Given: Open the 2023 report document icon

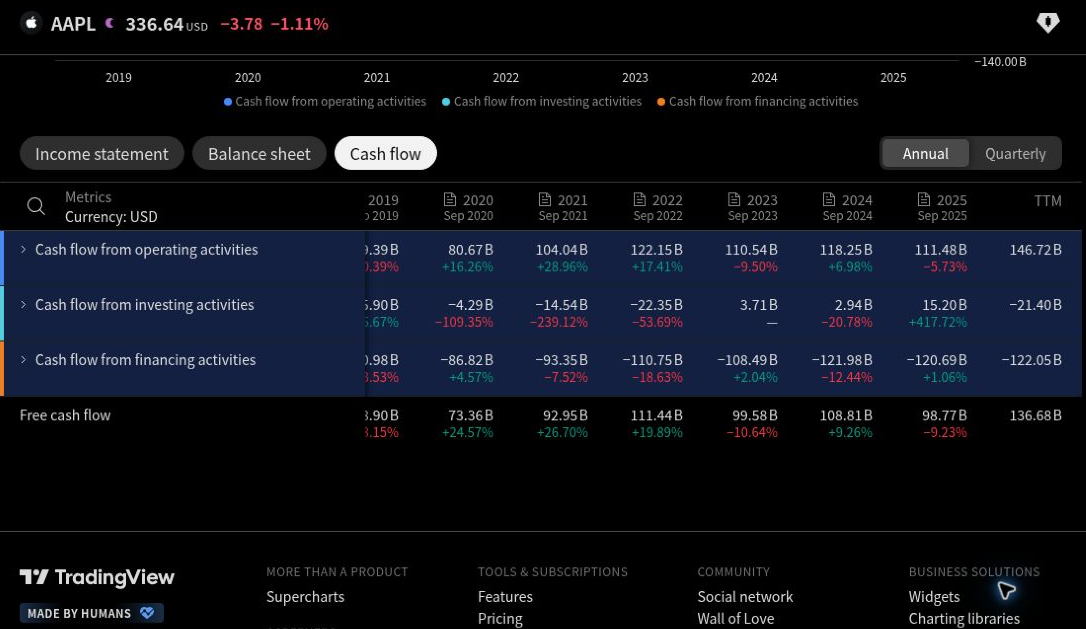Looking at the screenshot, I should pos(734,200).
